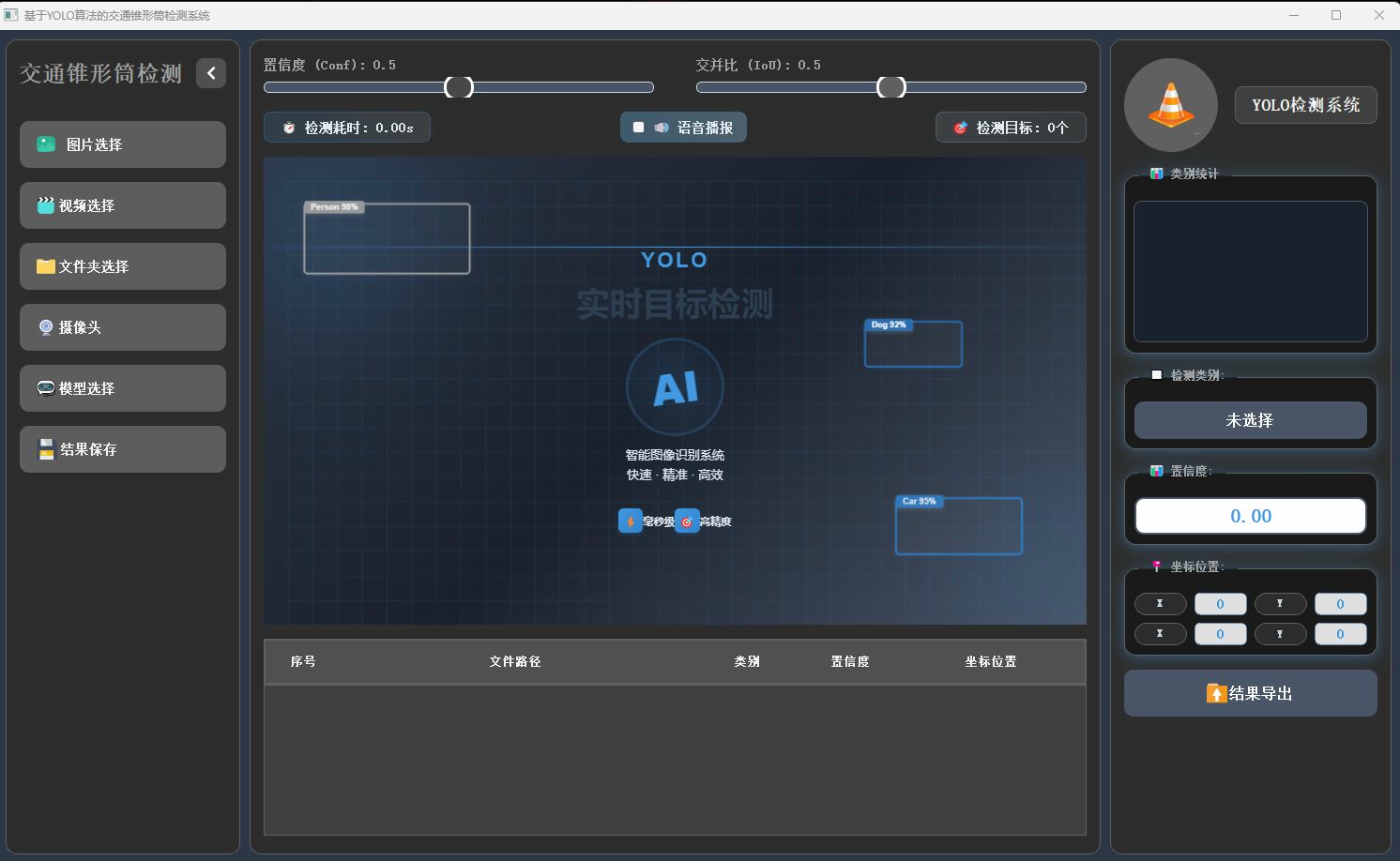Click the 序号 column header
Viewport: 1400px width, 861px height.
pyautogui.click(x=303, y=661)
